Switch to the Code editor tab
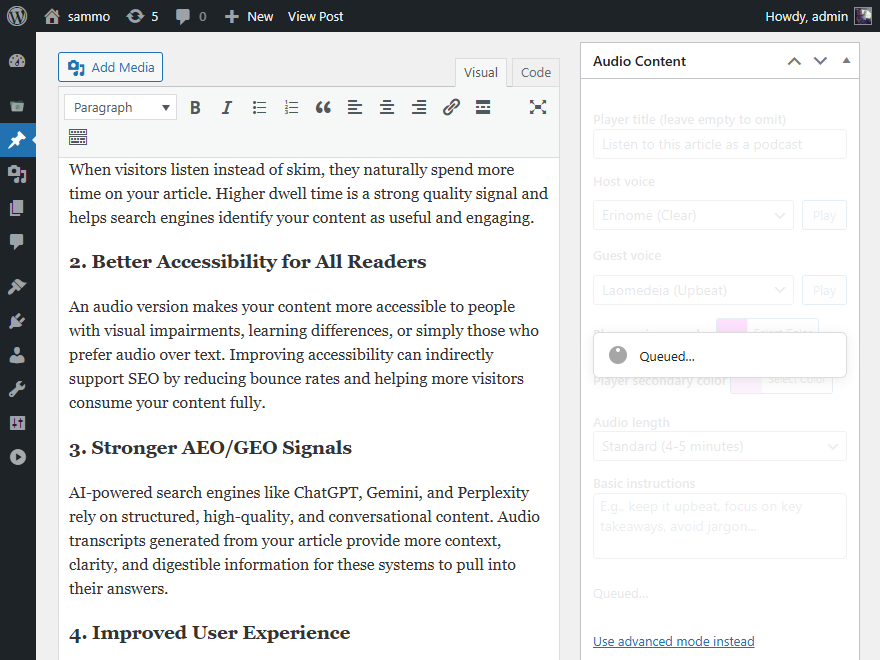Viewport: 880px width, 660px height. click(x=536, y=72)
